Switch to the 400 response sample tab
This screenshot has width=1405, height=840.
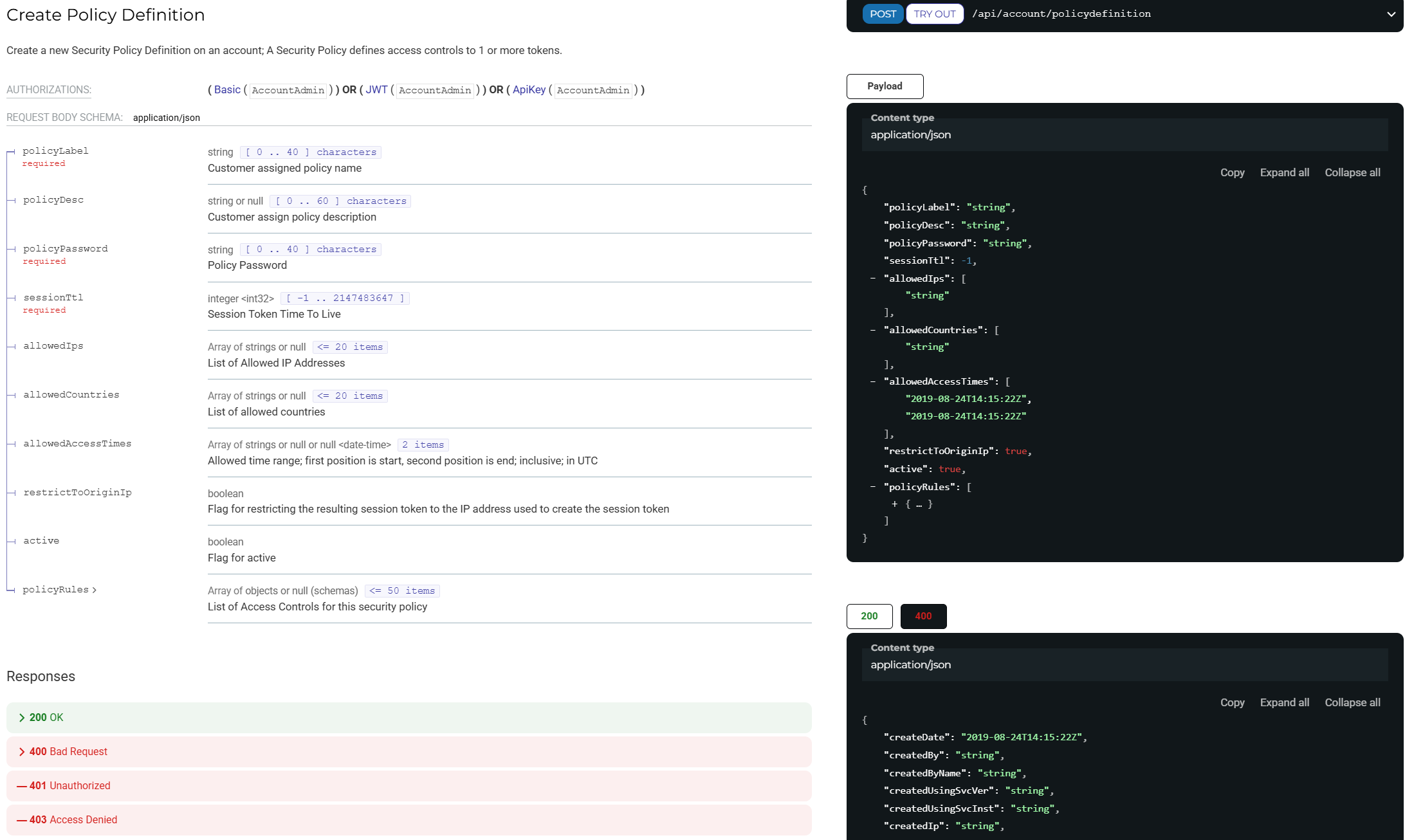tap(923, 616)
